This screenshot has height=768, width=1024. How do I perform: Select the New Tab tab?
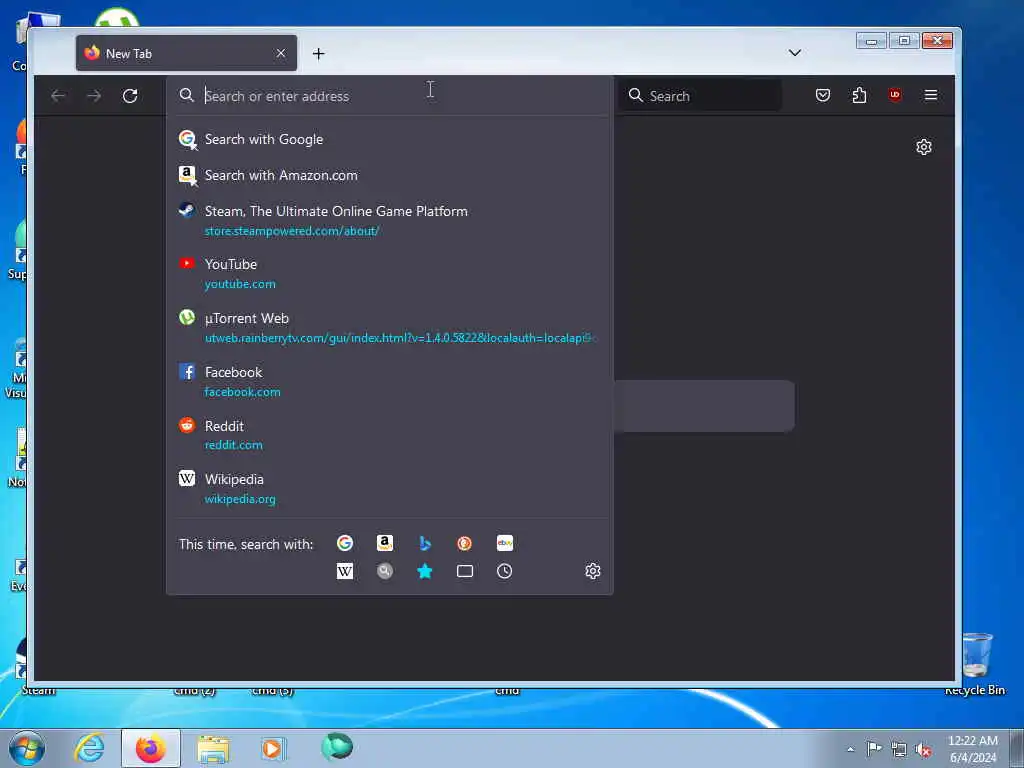[186, 53]
